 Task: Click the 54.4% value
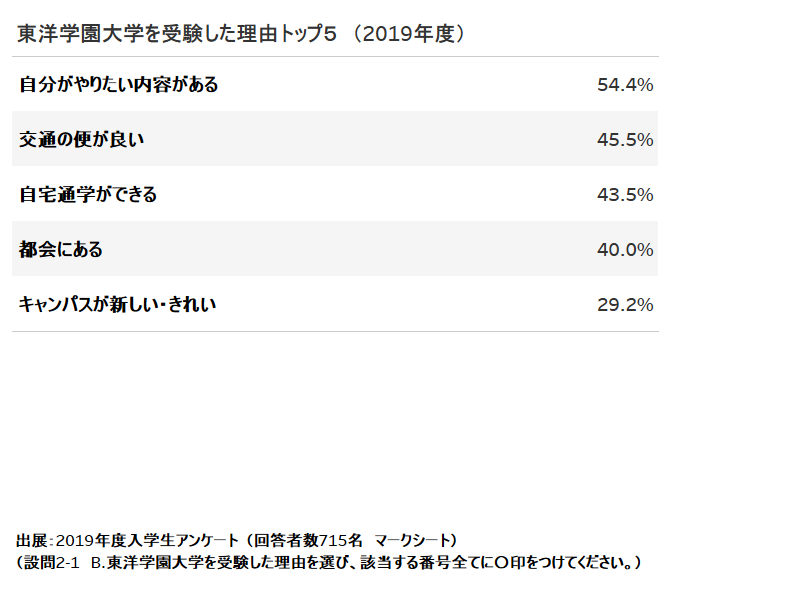pyautogui.click(x=625, y=85)
